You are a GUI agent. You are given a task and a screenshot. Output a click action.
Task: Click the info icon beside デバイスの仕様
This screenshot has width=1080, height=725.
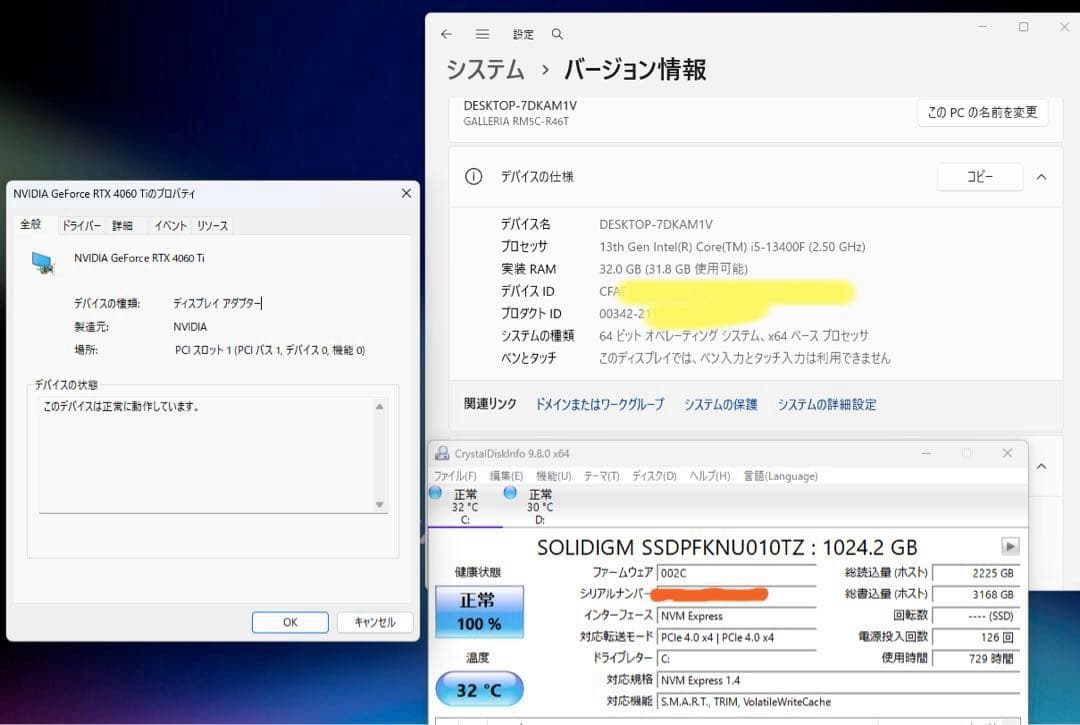tap(473, 177)
